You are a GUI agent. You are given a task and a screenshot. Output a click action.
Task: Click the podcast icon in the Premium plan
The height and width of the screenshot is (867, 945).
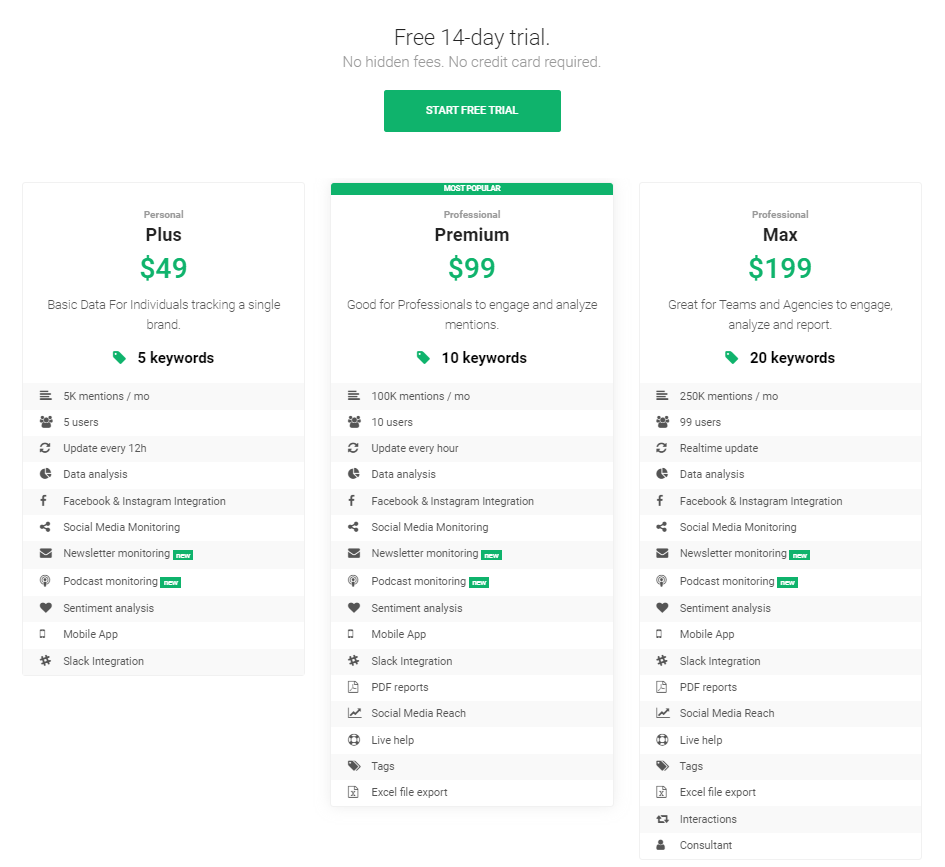[x=353, y=581]
